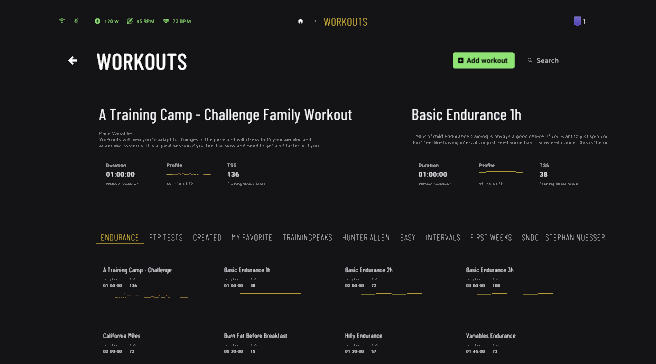This screenshot has height=364, width=656.
Task: Open Basic Endurance 2h workout card
Action: coord(384,282)
